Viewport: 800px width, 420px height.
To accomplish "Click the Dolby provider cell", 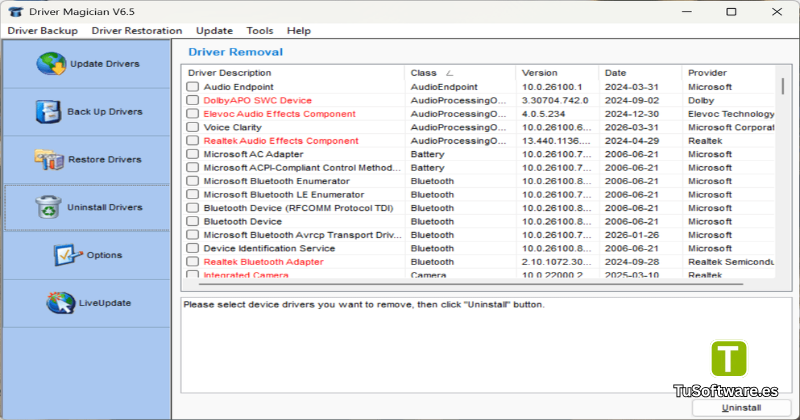I will click(x=701, y=100).
